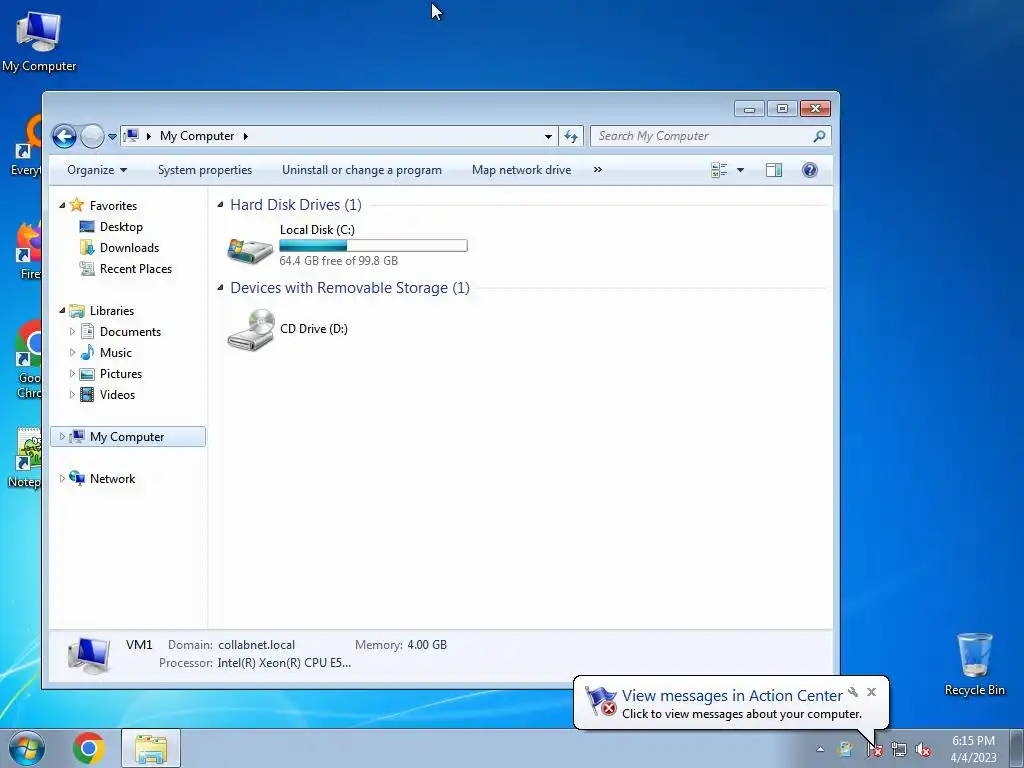The width and height of the screenshot is (1024, 768).
Task: Open the Pictures library
Action: (121, 374)
